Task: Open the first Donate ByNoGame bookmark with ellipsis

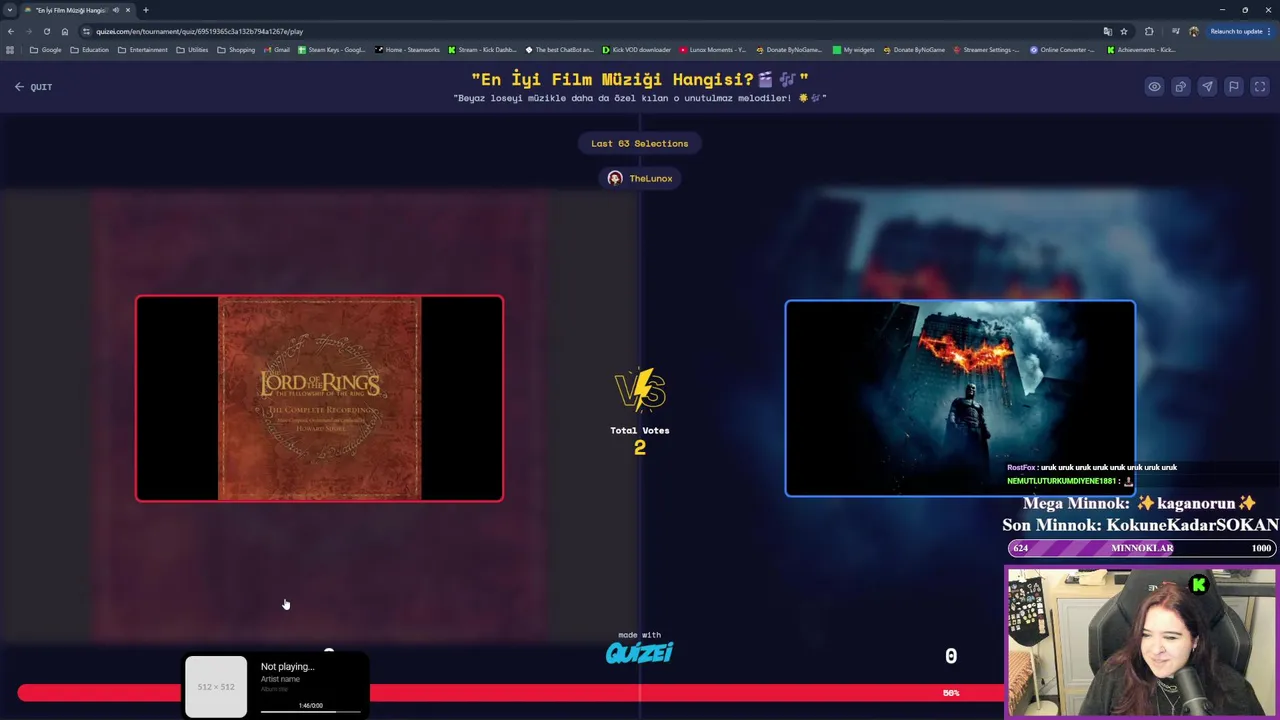Action: [789, 50]
